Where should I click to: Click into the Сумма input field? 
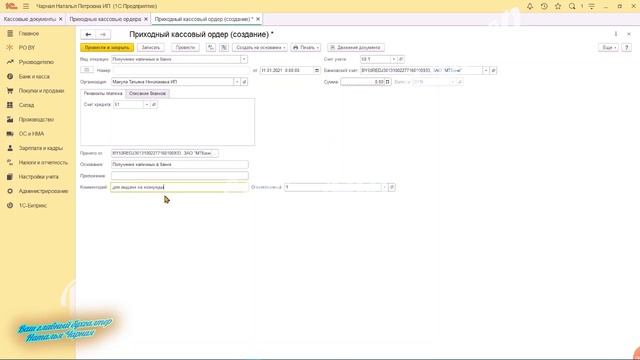[x=362, y=82]
